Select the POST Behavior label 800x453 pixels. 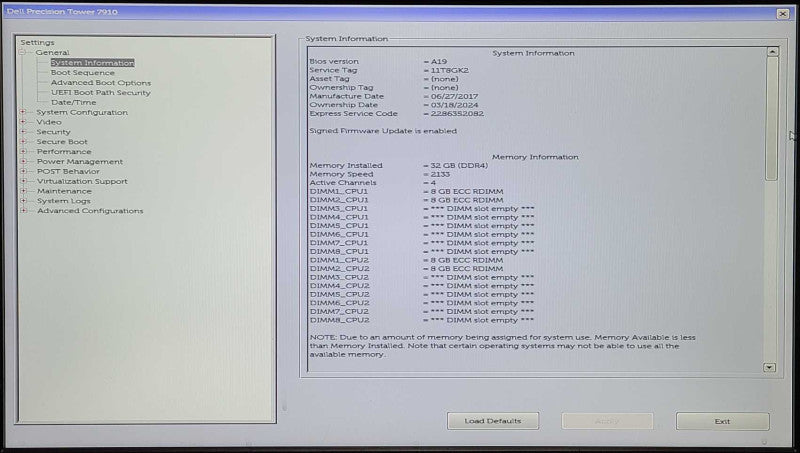coord(68,171)
